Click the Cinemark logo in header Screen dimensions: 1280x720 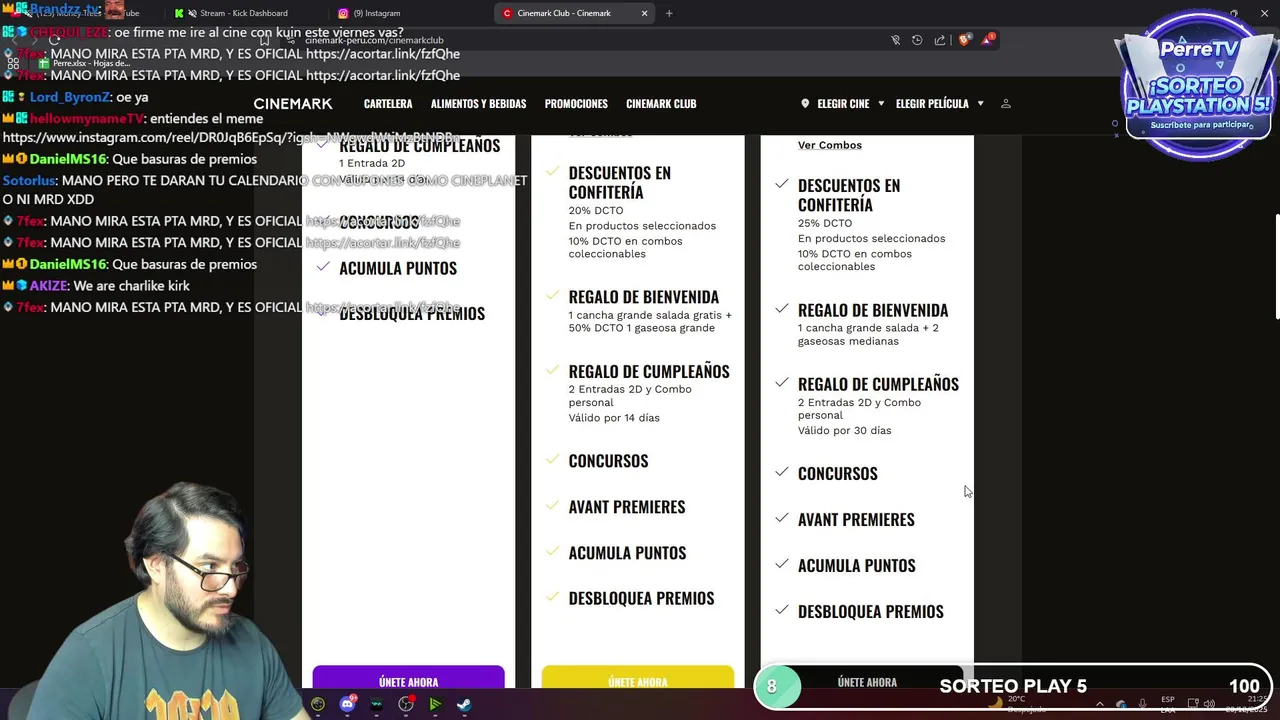[x=293, y=104]
